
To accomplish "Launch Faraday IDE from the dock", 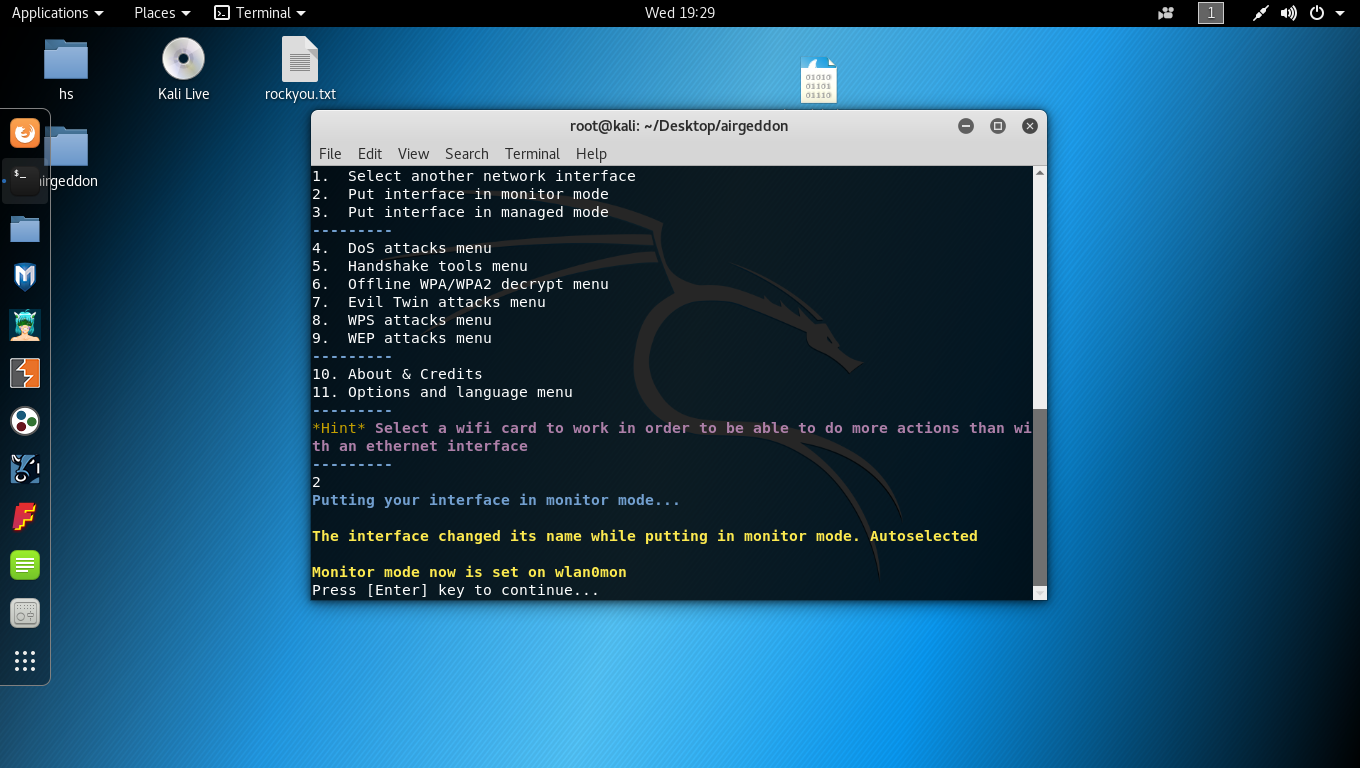I will point(25,517).
